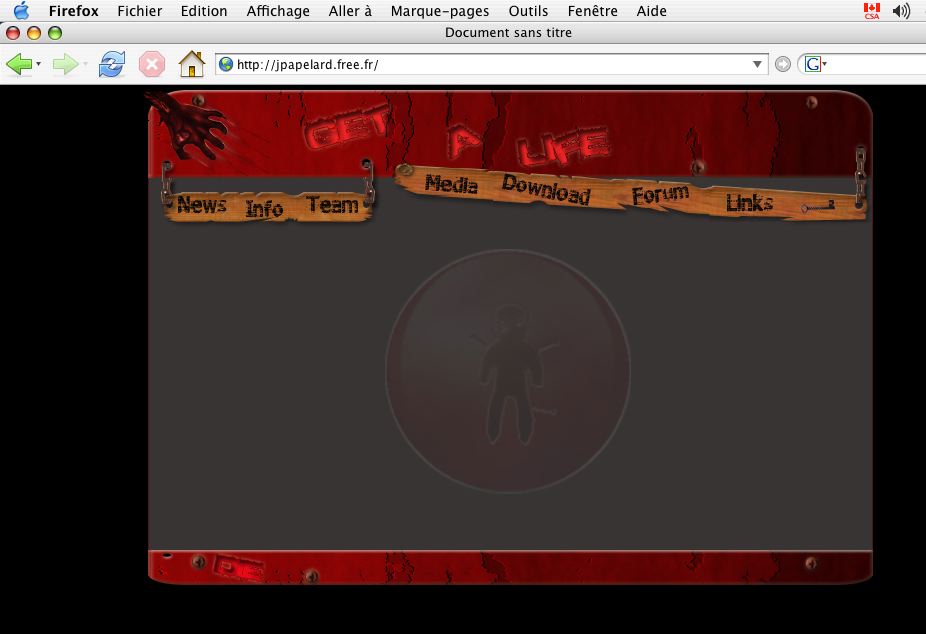Open the News section on the site

(x=201, y=205)
